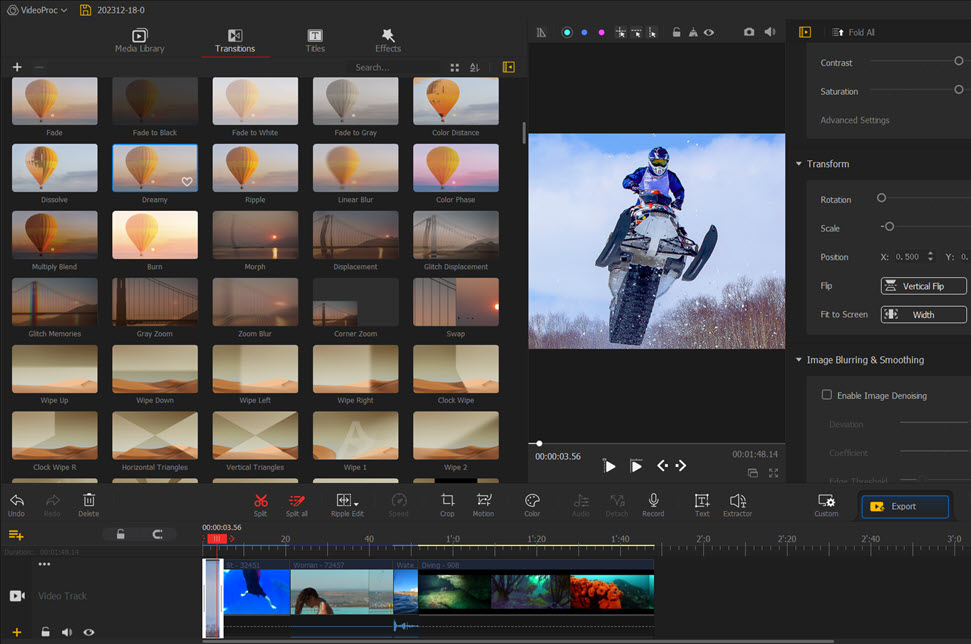Screen dimensions: 971x644
Task: Switch to the Media Library tab
Action: pyautogui.click(x=139, y=40)
